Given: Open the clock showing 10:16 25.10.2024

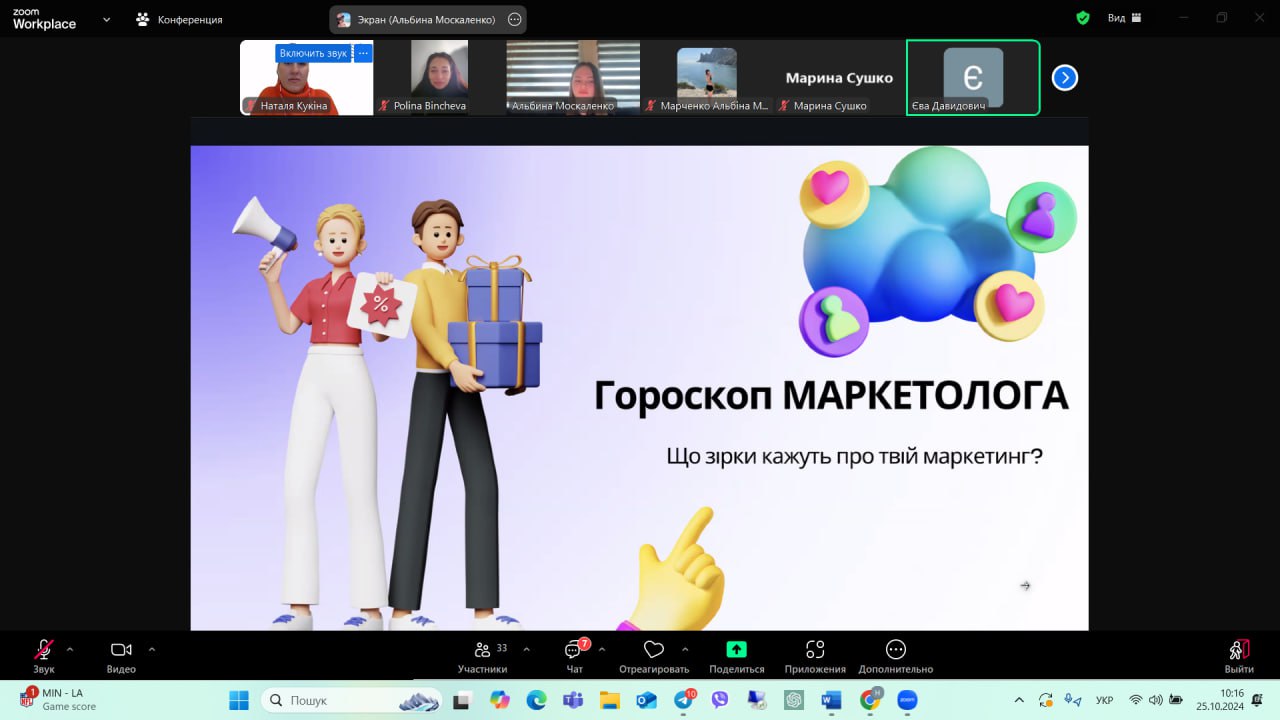Looking at the screenshot, I should point(1218,699).
